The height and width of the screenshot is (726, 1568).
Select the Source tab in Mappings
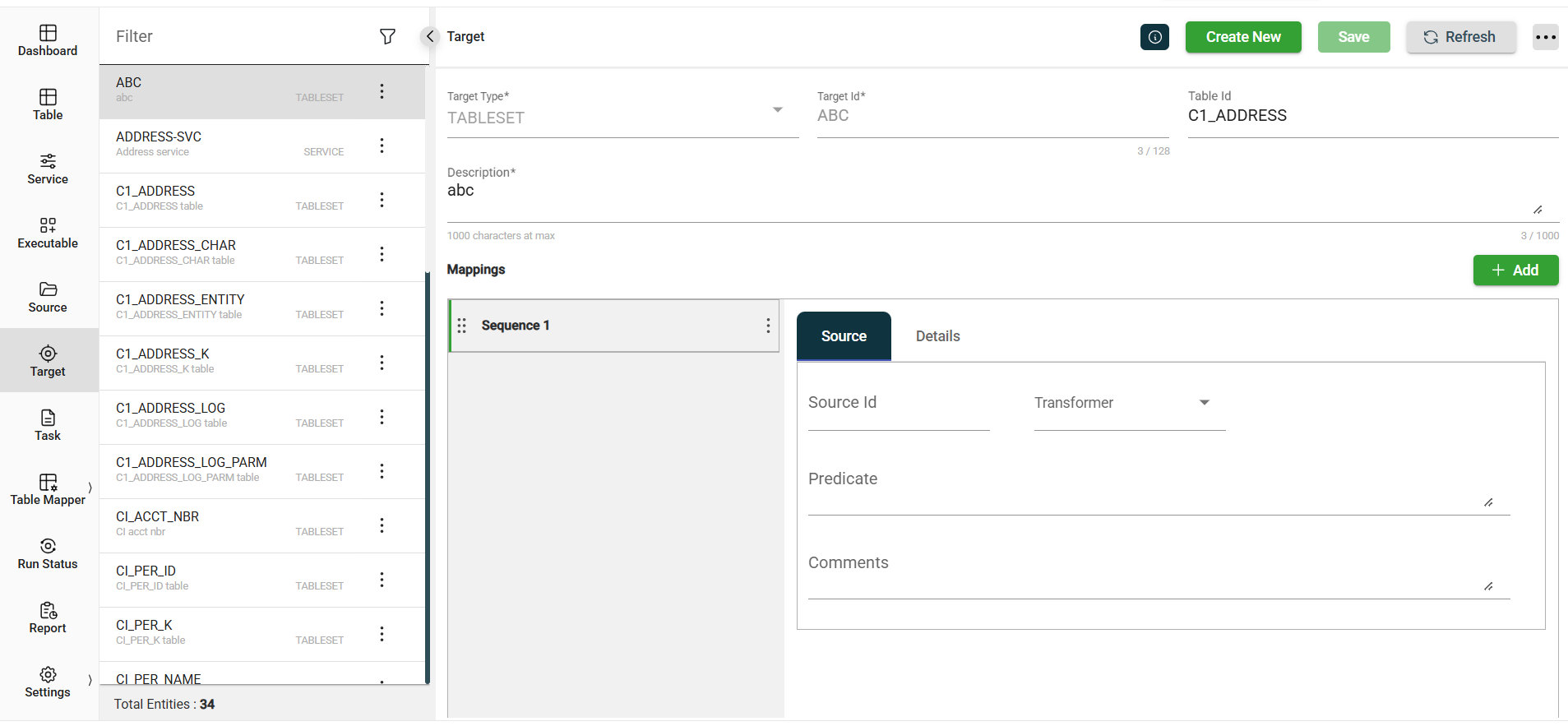tap(844, 336)
